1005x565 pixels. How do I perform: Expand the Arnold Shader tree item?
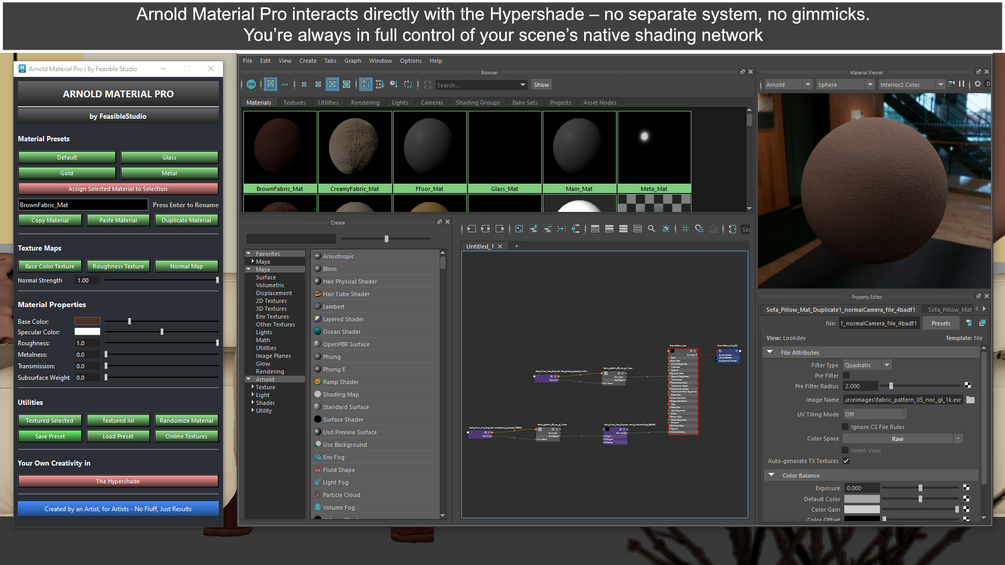[x=253, y=403]
